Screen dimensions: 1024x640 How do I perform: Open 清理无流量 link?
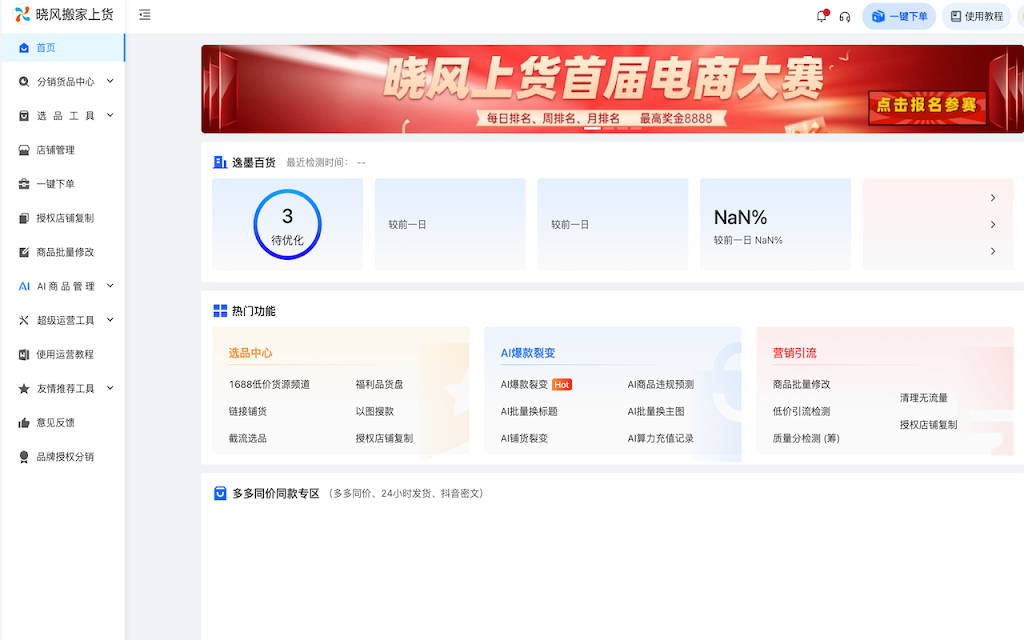coord(923,398)
